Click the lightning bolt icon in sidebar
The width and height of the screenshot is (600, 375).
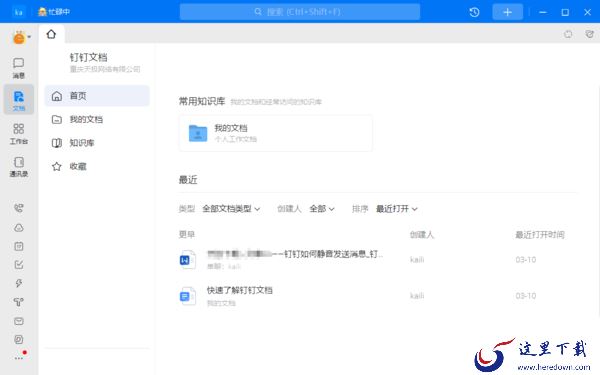[x=19, y=283]
